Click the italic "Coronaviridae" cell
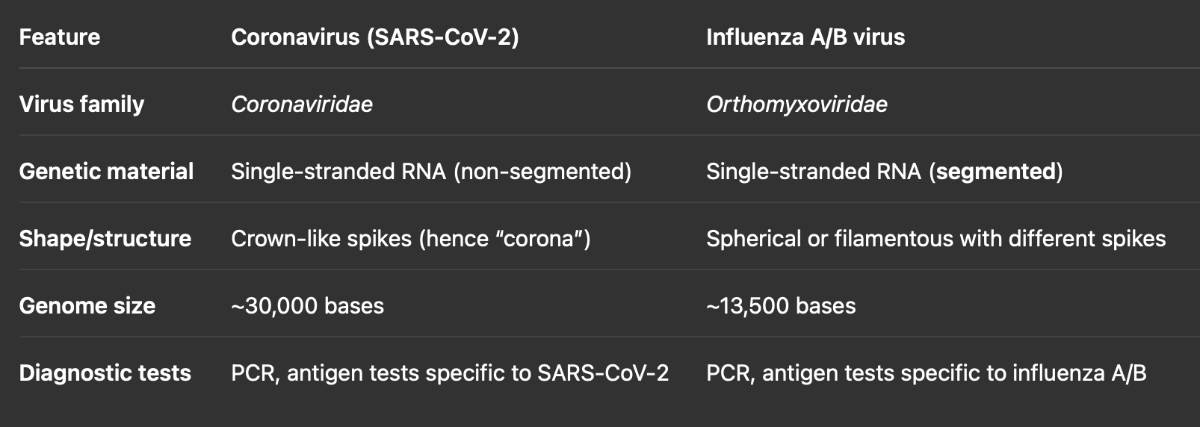1200x427 pixels. 302,104
